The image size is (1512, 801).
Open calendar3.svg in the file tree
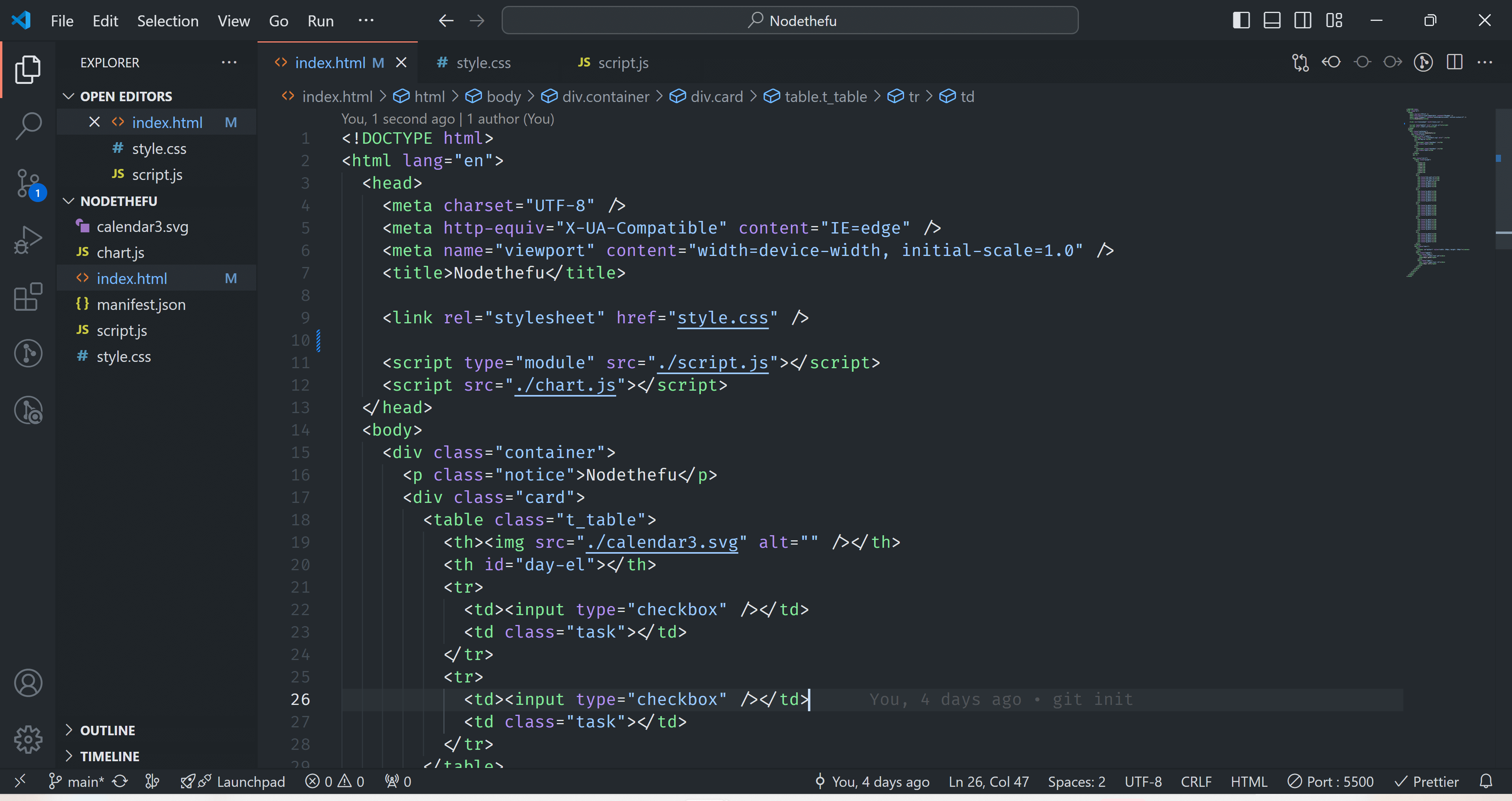tap(157, 227)
